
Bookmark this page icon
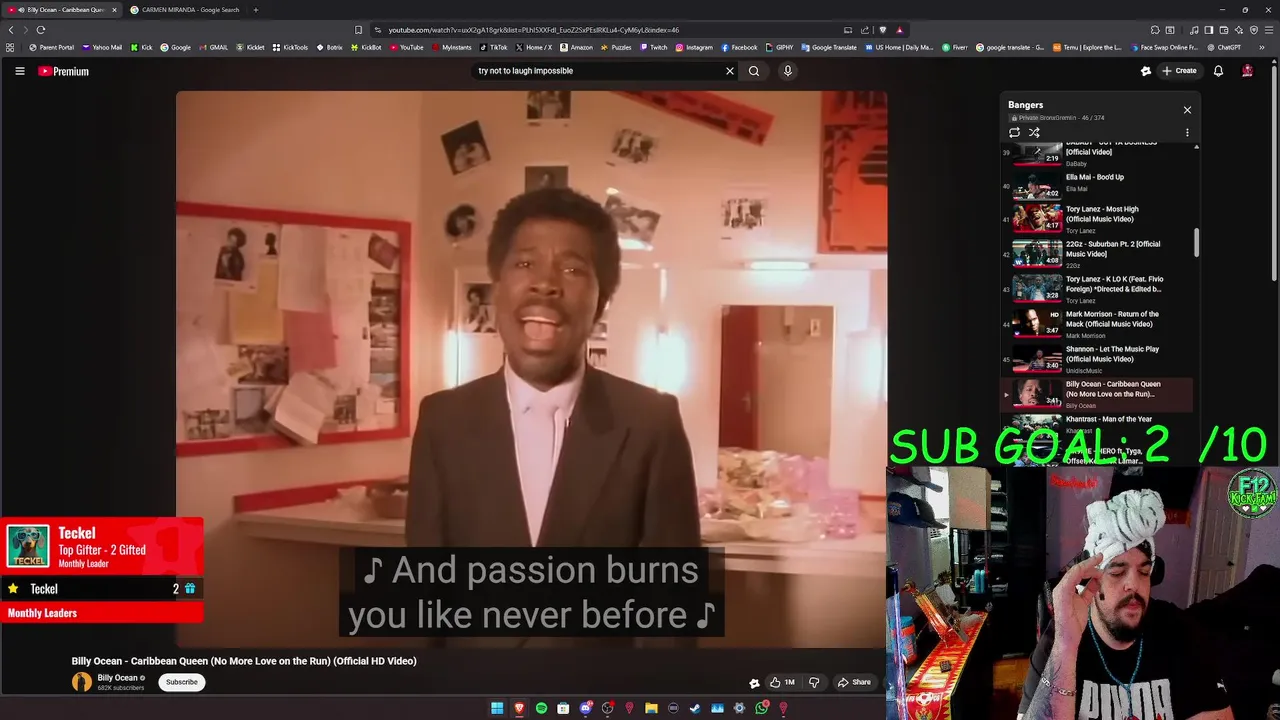[358, 30]
